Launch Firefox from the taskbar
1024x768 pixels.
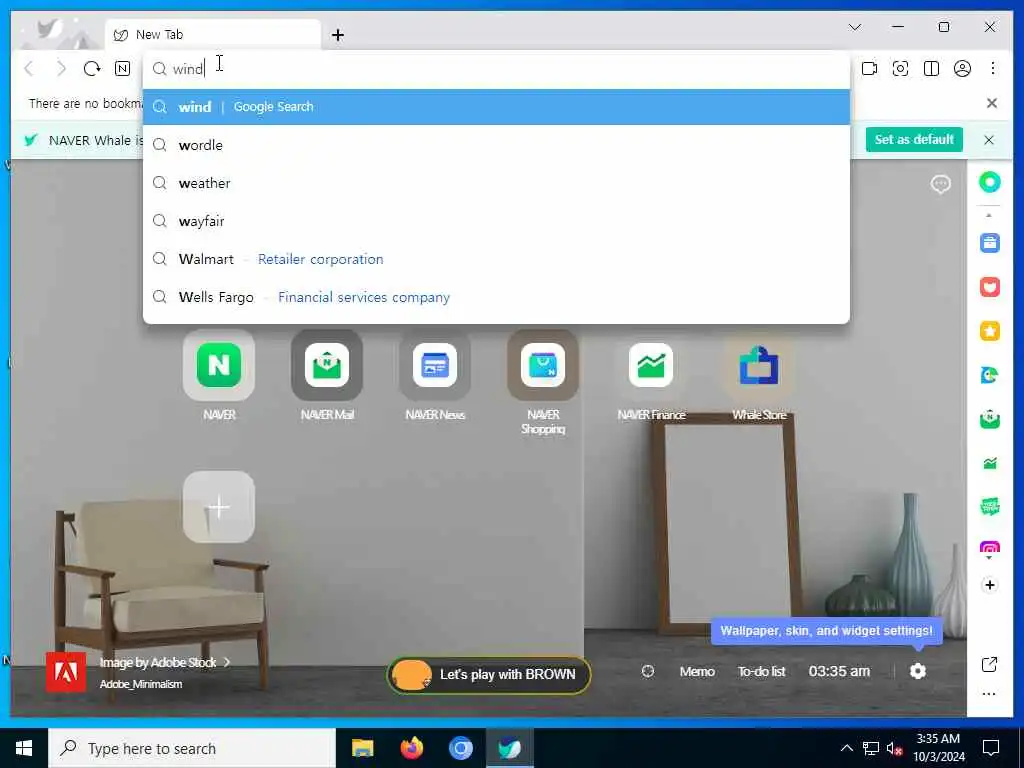point(411,748)
